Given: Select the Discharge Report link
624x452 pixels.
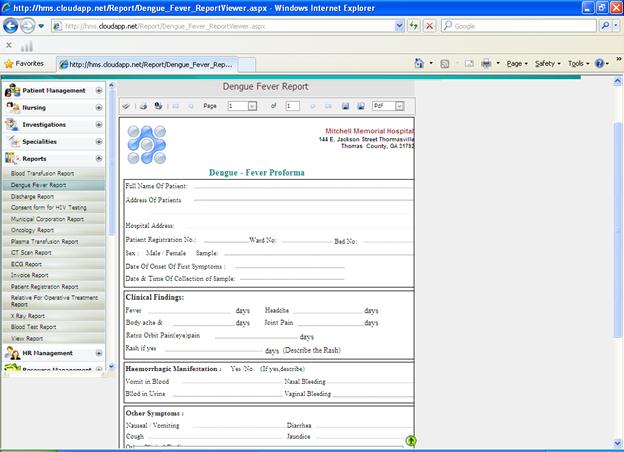Looking at the screenshot, I should [32, 197].
